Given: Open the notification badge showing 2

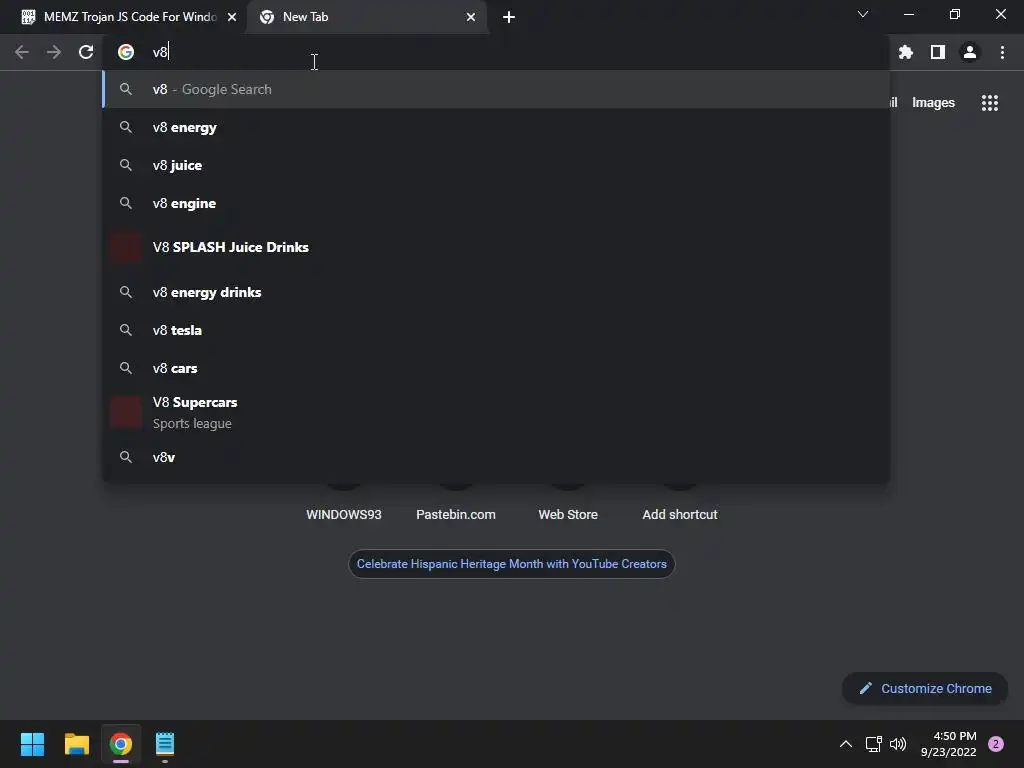Looking at the screenshot, I should point(996,744).
